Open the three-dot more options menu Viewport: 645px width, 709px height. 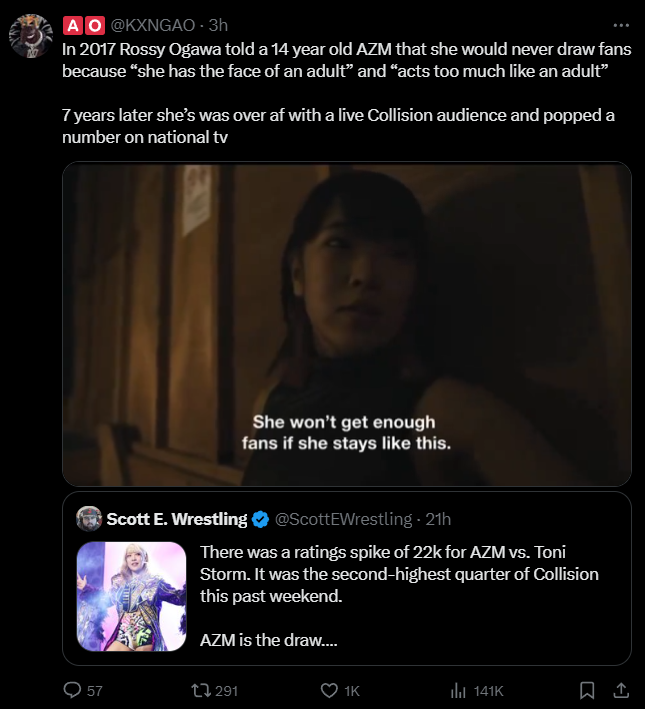pos(621,23)
